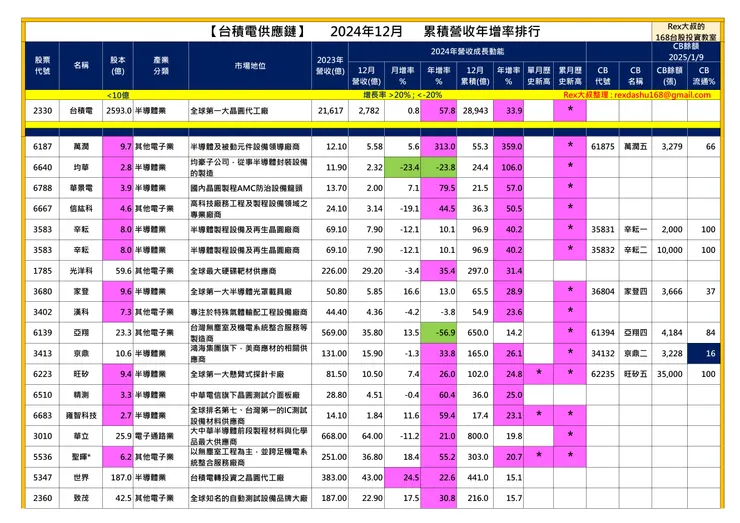Image resolution: width=740 pixels, height=523 pixels.
Task: Select the 4,184 CB balance cell
Action: click(x=672, y=332)
